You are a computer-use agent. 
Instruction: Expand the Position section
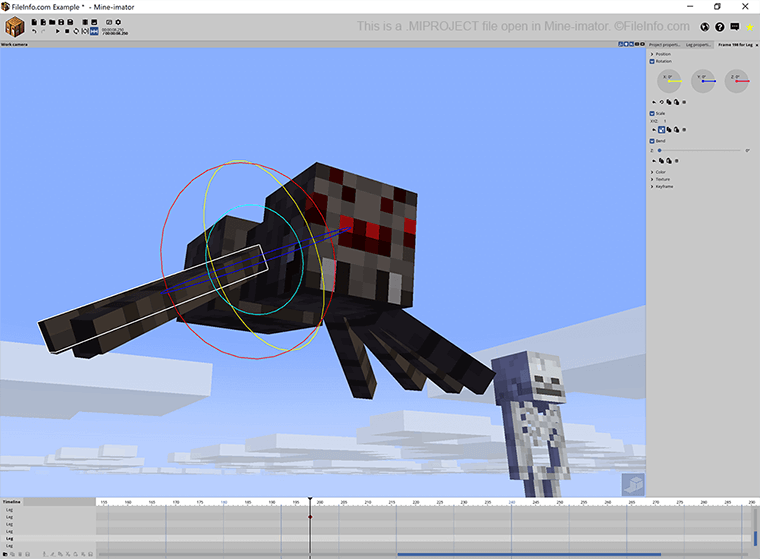653,54
